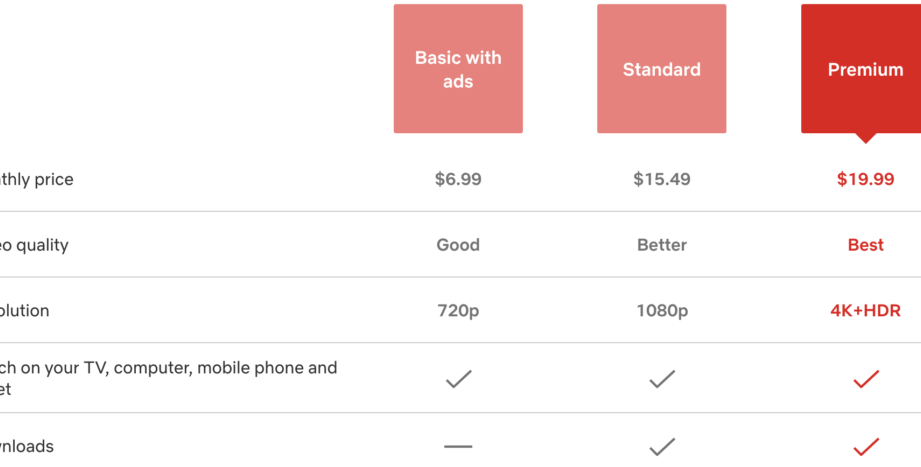Click the 1080p resolution value
Viewport: 921px width, 467px height.
(x=662, y=311)
